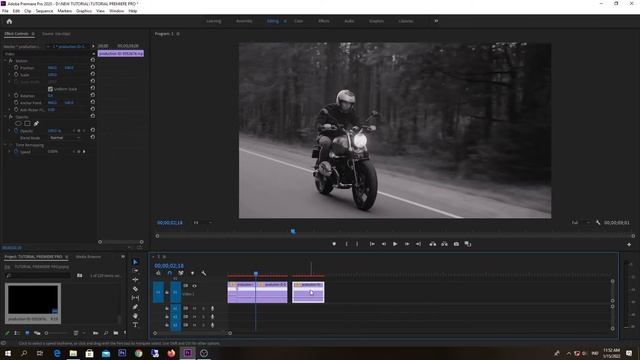Show more workspaces overflow arrows

pyautogui.click(x=436, y=21)
